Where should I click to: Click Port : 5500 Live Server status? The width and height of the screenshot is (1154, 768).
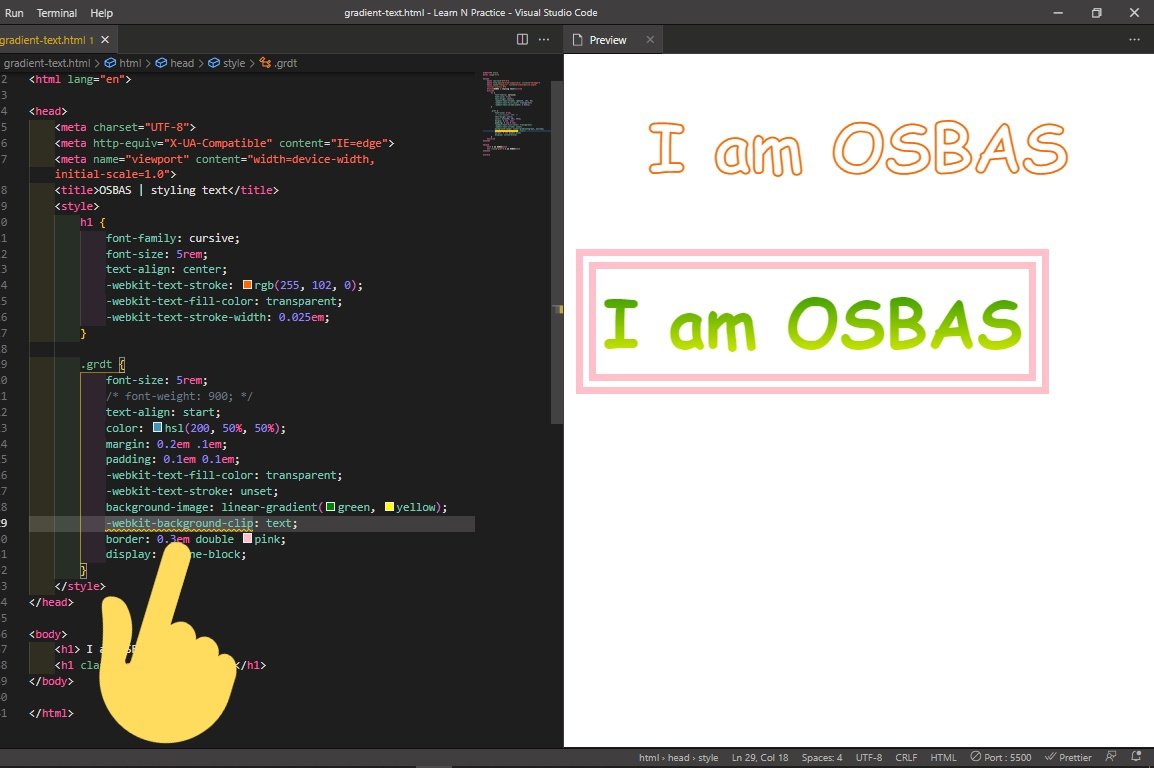click(1000, 758)
